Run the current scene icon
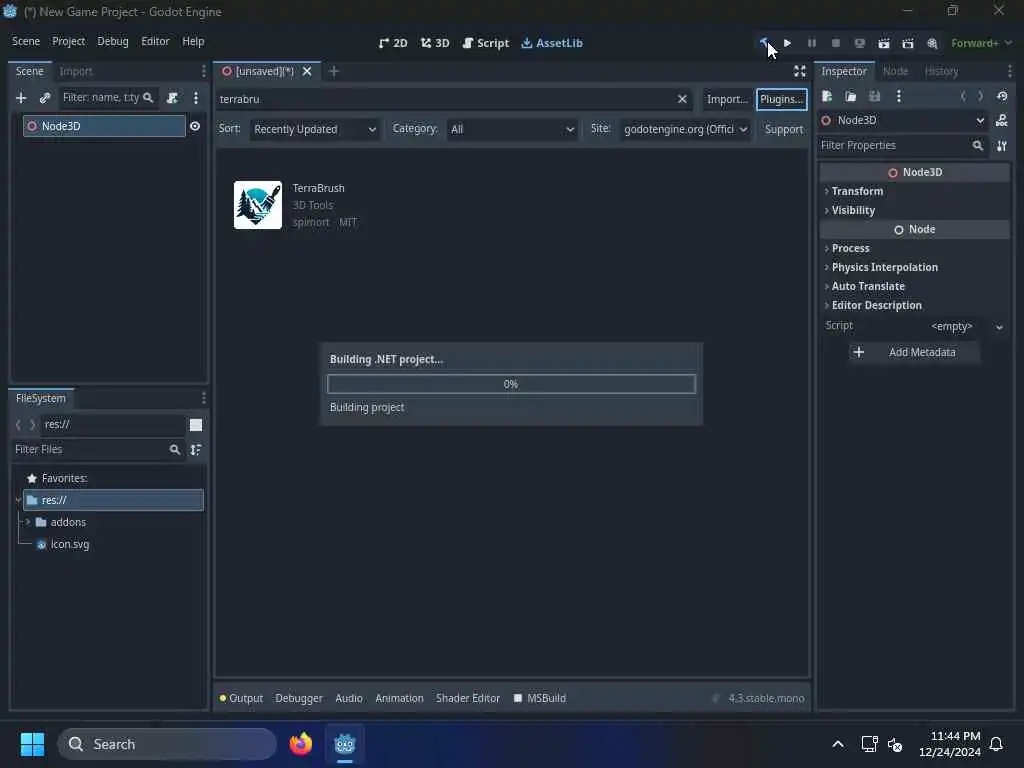The width and height of the screenshot is (1024, 768). click(x=884, y=42)
